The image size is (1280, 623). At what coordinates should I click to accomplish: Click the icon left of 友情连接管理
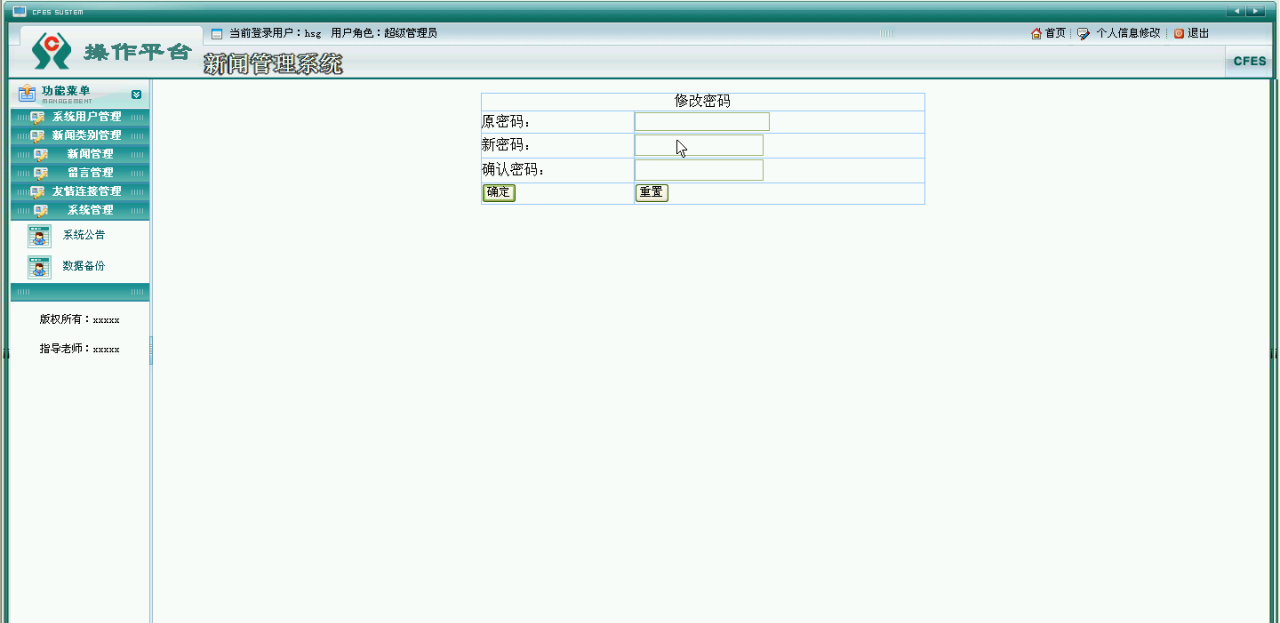click(37, 191)
